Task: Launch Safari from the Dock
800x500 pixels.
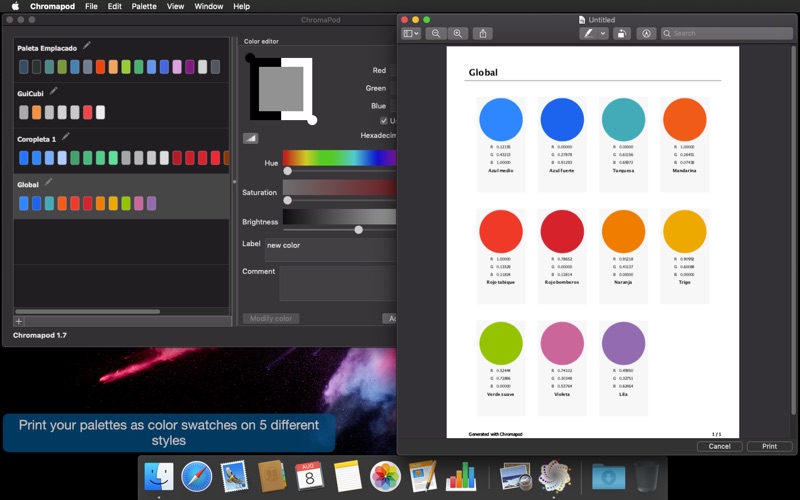Action: click(196, 477)
